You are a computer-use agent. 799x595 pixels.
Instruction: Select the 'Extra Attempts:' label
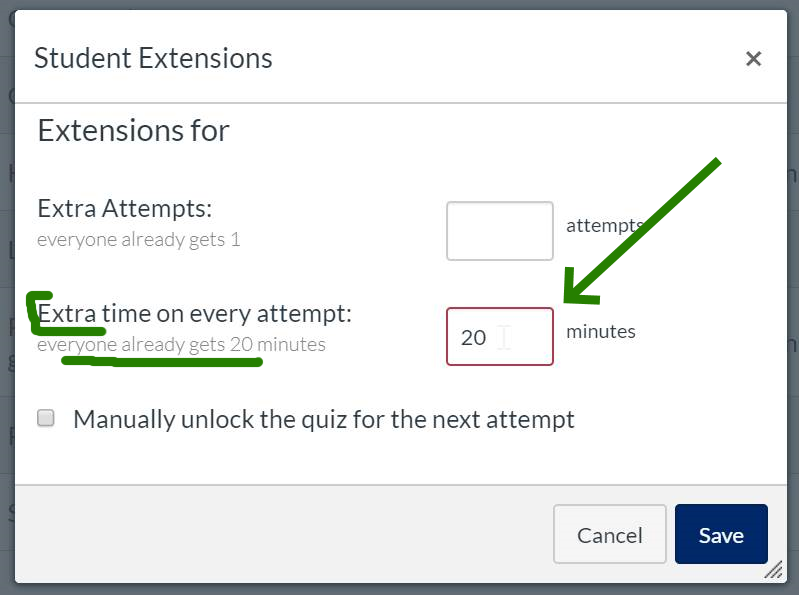pos(125,209)
